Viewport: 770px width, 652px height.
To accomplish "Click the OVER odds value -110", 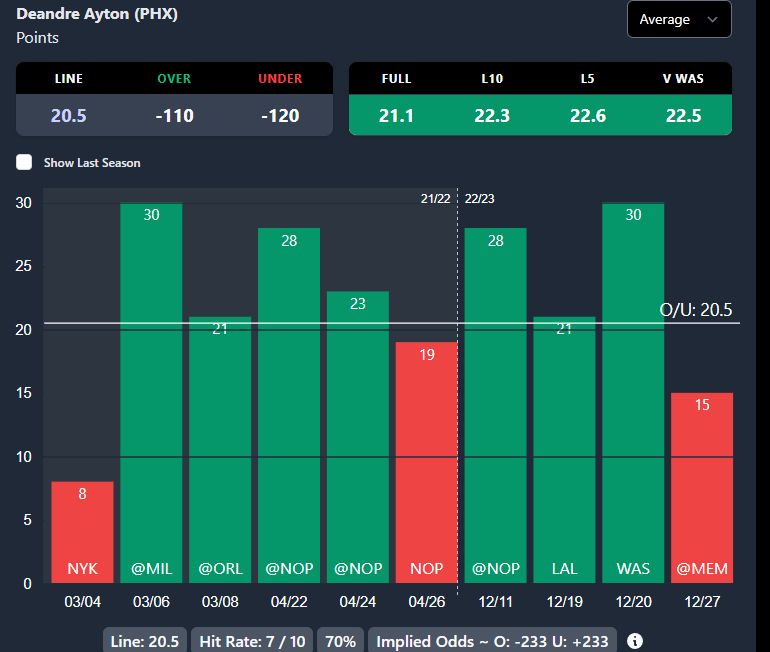I will [x=174, y=116].
